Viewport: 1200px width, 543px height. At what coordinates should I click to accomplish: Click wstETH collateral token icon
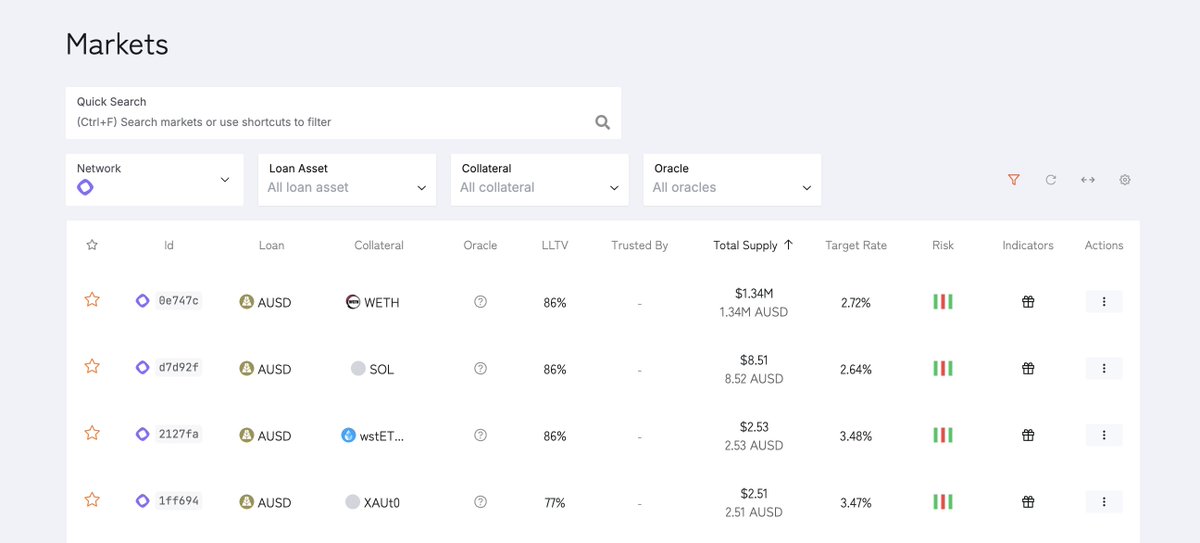(348, 435)
